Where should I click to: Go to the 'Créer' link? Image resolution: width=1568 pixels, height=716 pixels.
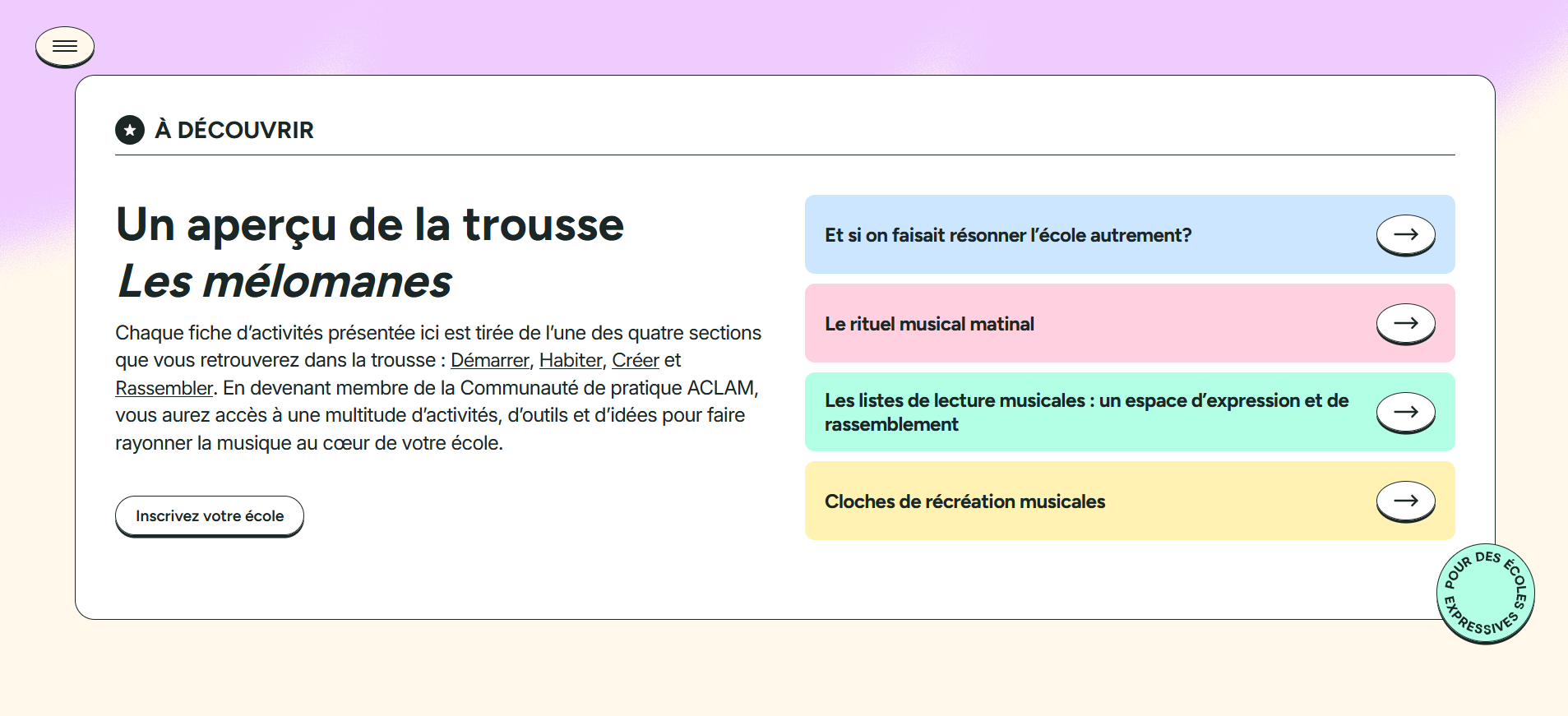(635, 361)
